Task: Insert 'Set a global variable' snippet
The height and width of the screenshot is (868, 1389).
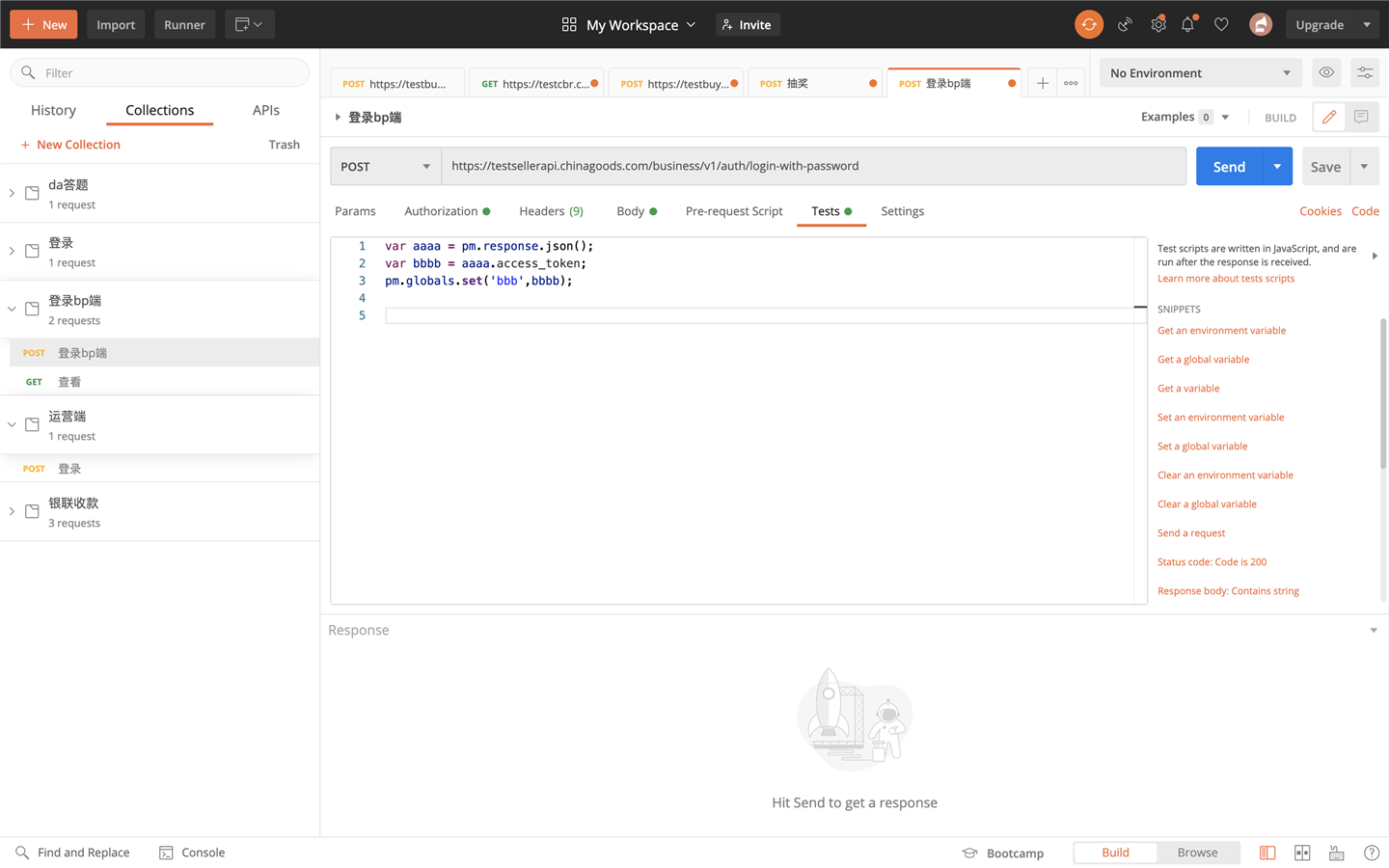Action: 1202,446
